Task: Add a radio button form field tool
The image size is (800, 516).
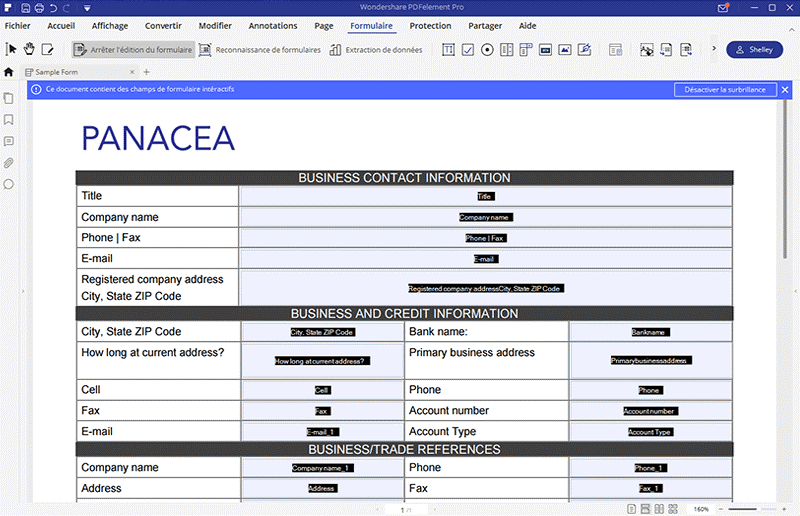Action: pos(487,50)
